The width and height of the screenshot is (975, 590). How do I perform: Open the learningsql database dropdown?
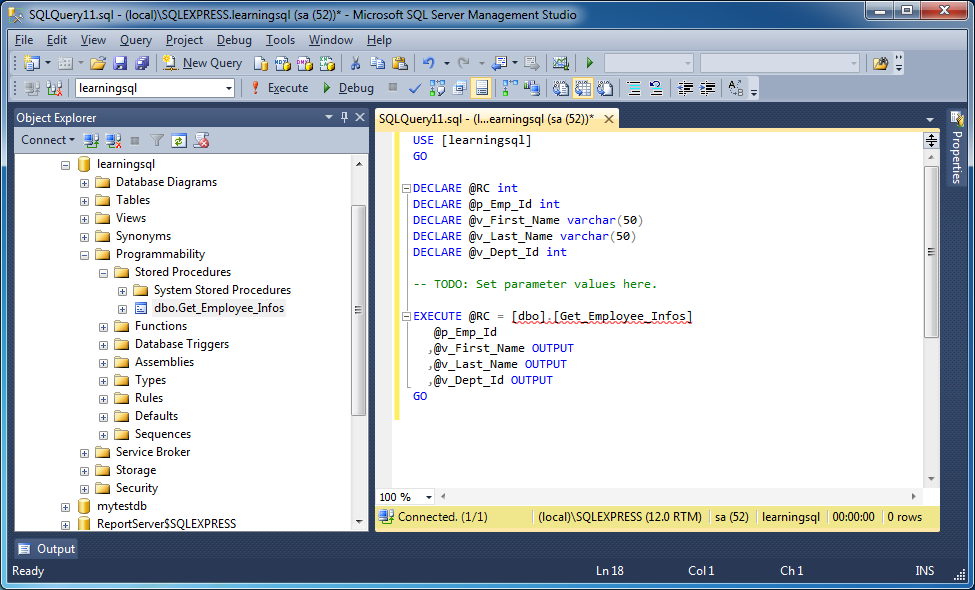tap(228, 88)
